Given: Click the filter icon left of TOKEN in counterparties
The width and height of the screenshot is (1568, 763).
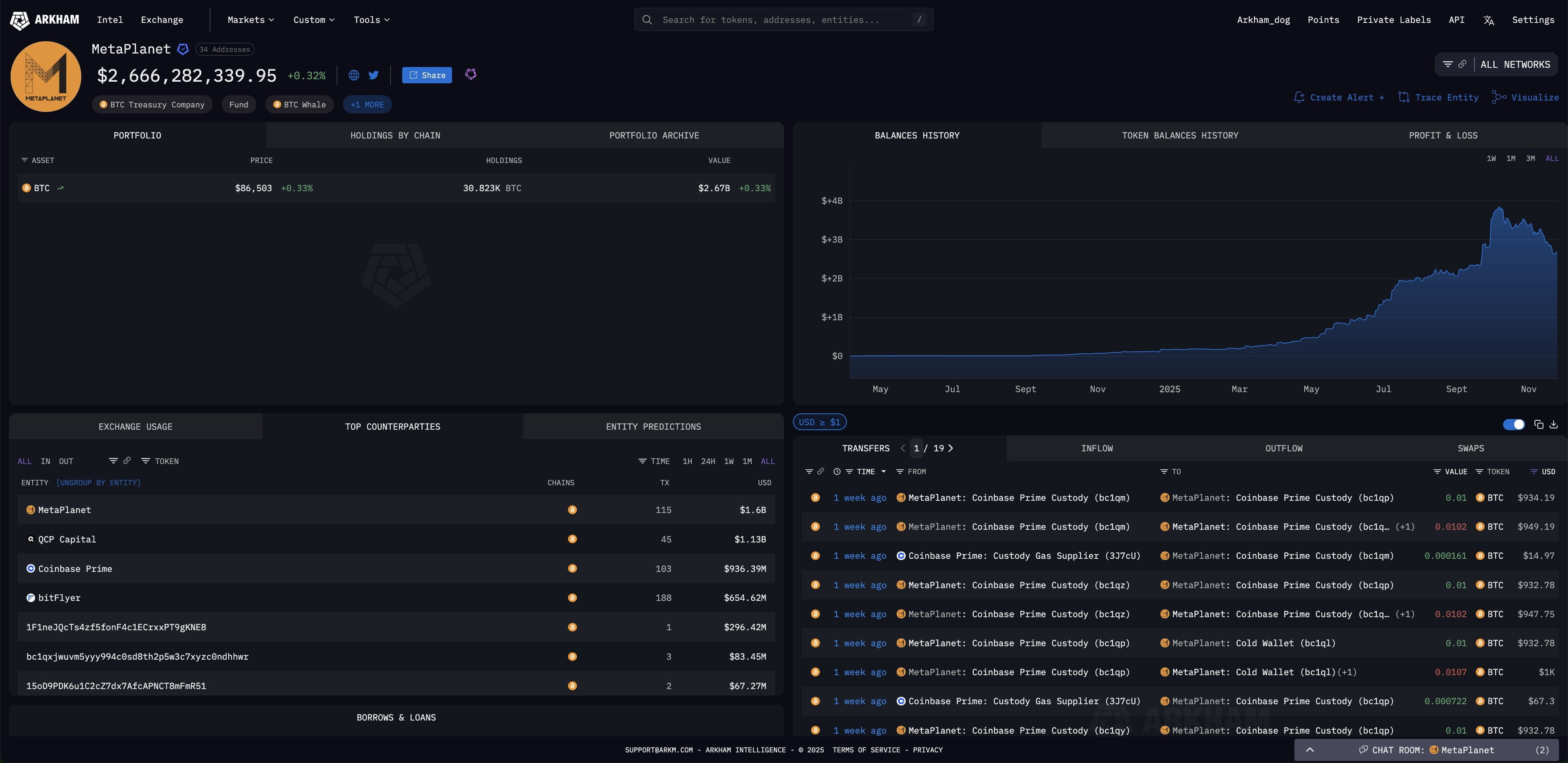Looking at the screenshot, I should click(x=145, y=461).
